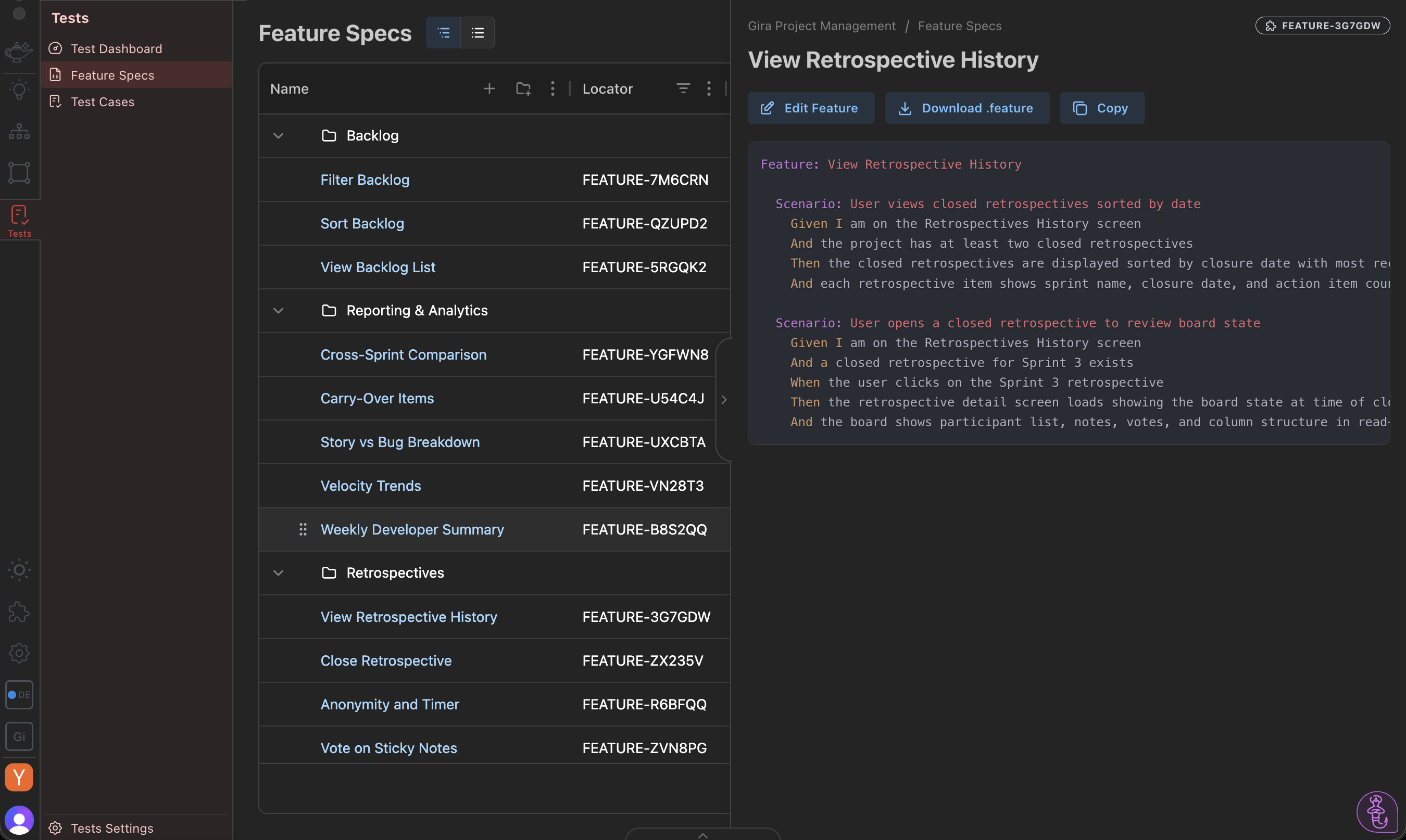1406x840 pixels.
Task: Open the hierarchy diagram section icon
Action: pyautogui.click(x=19, y=131)
